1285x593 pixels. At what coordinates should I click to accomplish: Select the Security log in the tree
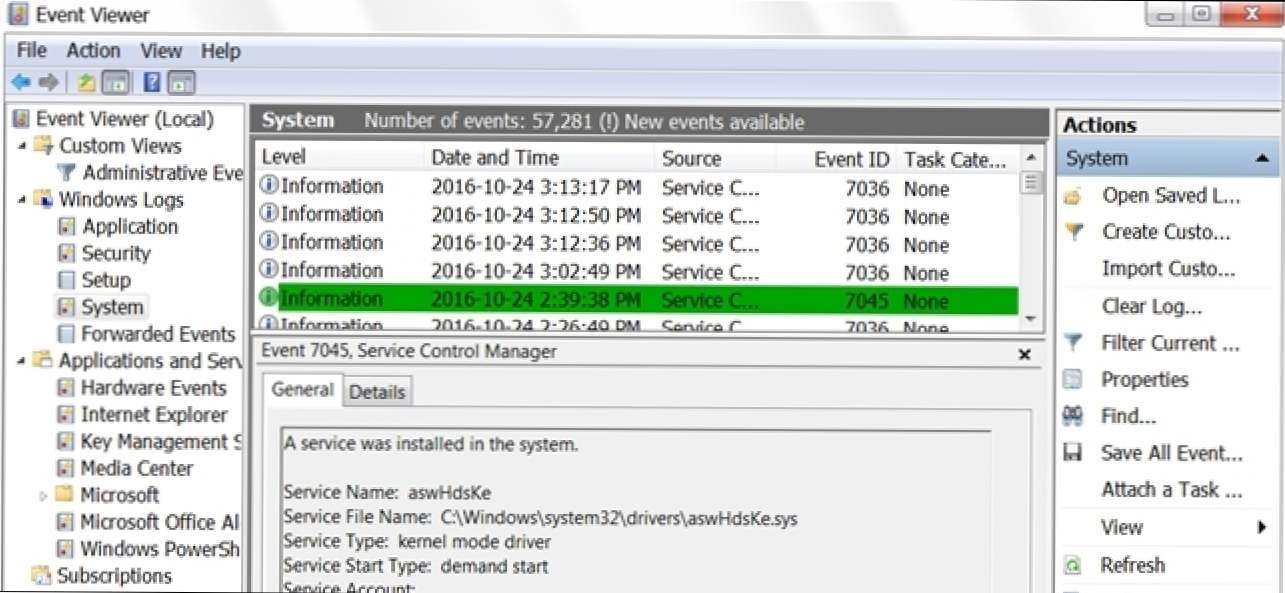pyautogui.click(x=115, y=254)
